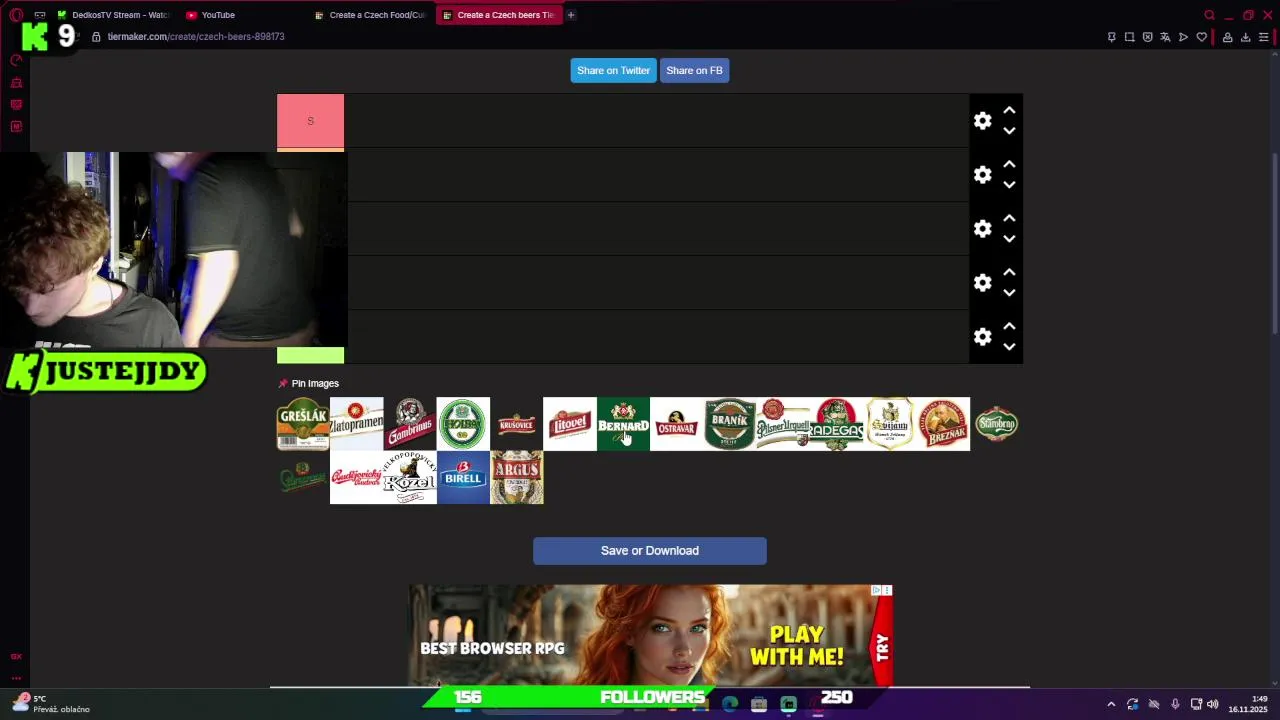Open the browser downloads icon
The width and height of the screenshot is (1280, 720).
click(1245, 37)
